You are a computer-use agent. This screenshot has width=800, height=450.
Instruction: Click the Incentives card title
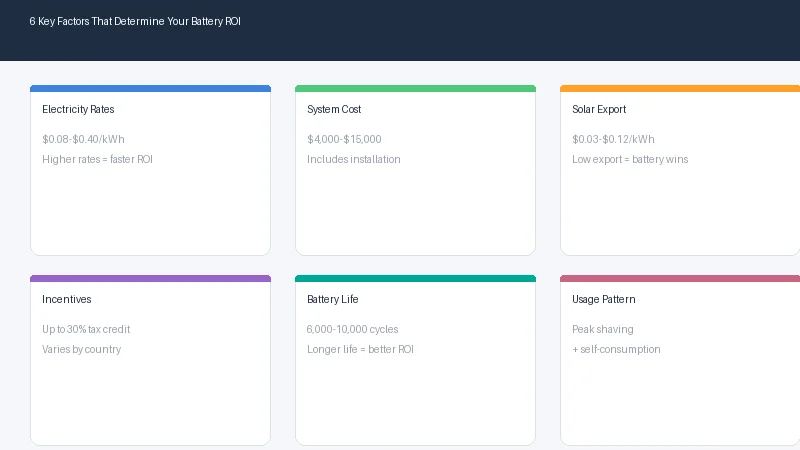[x=66, y=299]
